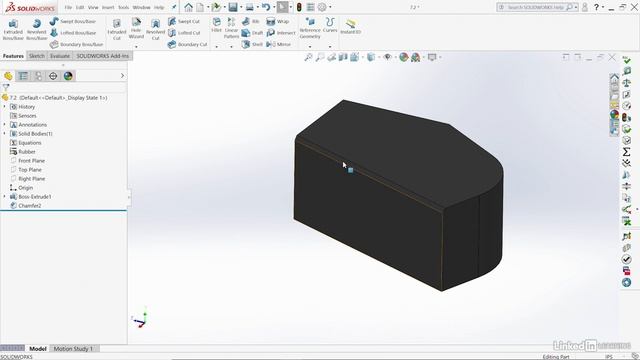Expand the Solid Bodies(1) node
The image size is (640, 360).
coord(4,133)
